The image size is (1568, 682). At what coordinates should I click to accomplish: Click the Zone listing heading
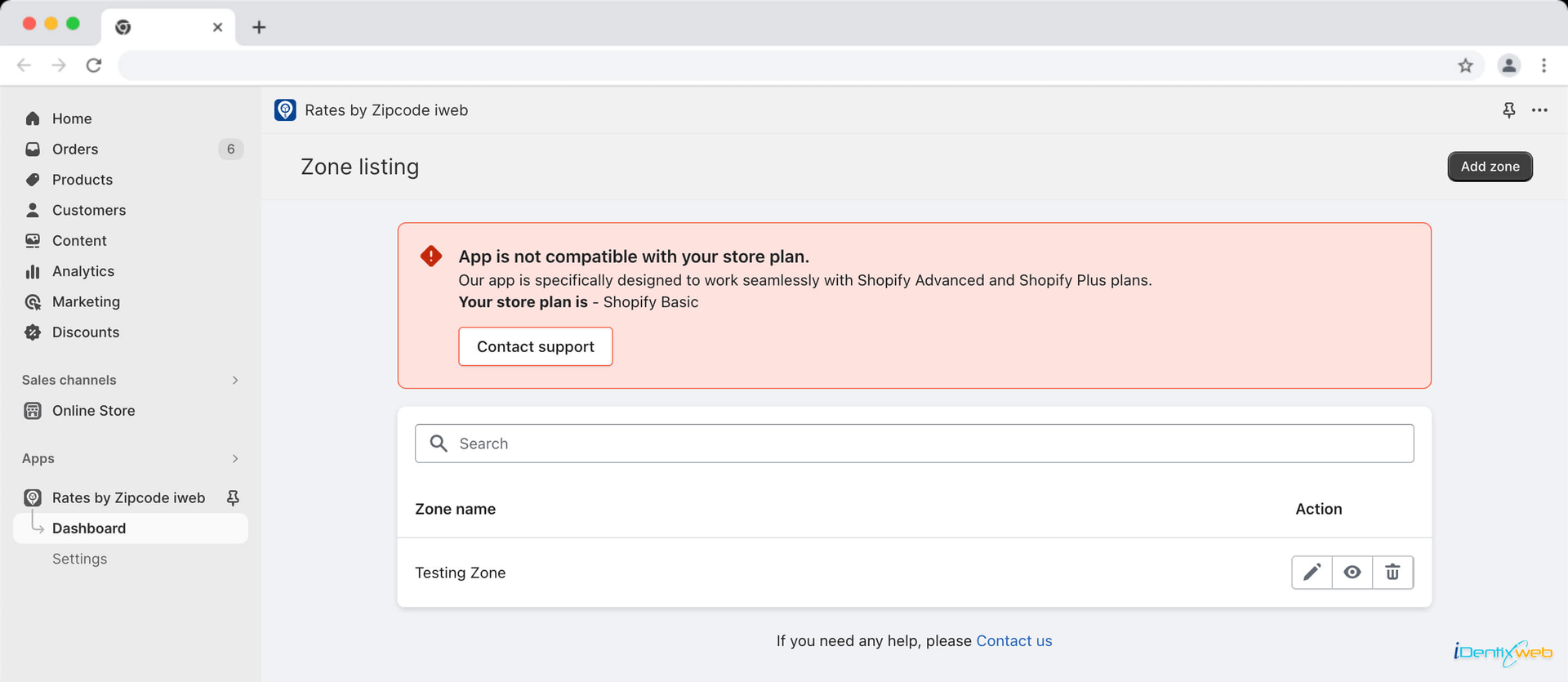[359, 167]
